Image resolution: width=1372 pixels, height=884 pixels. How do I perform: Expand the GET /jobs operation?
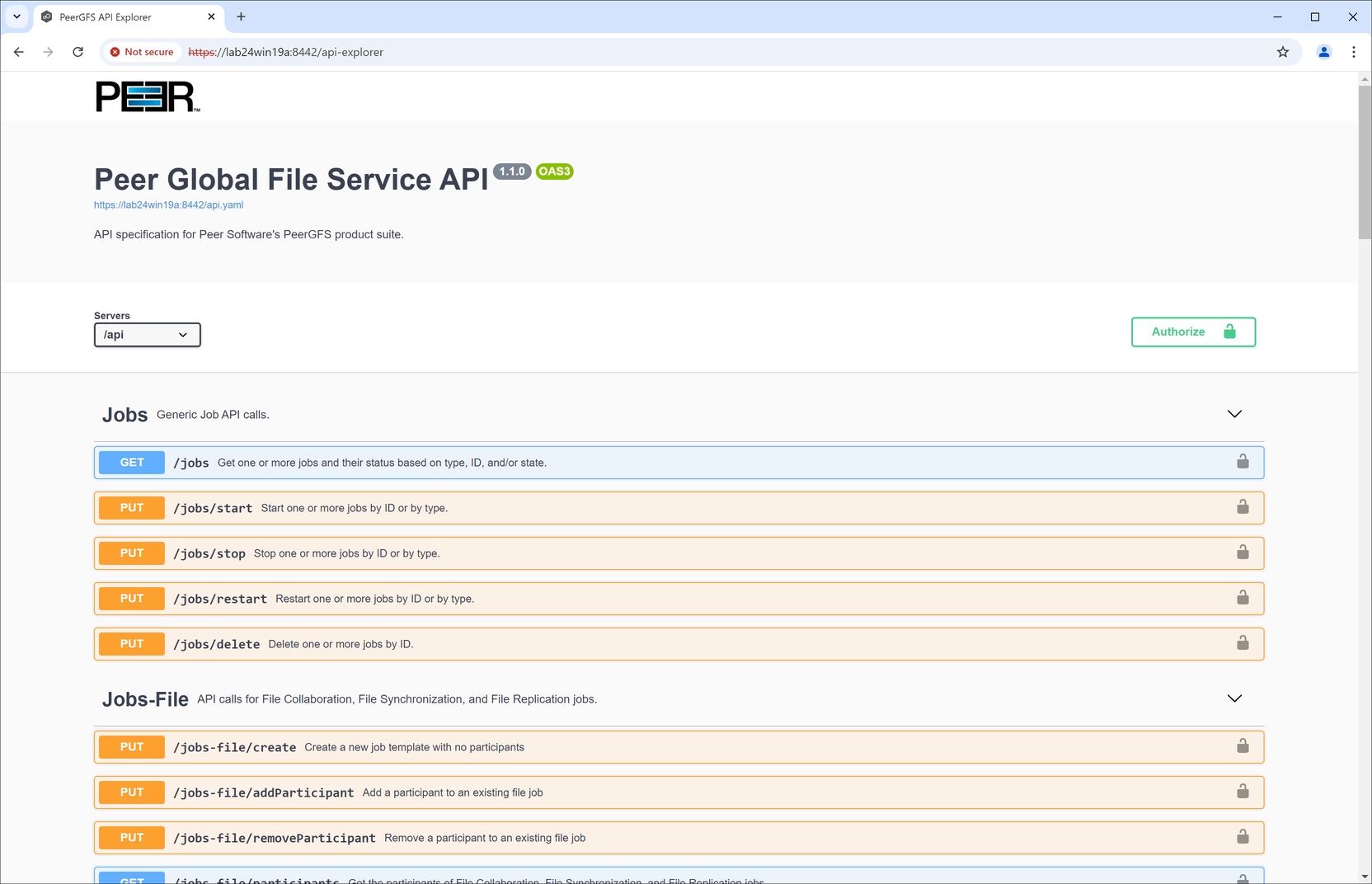click(679, 463)
